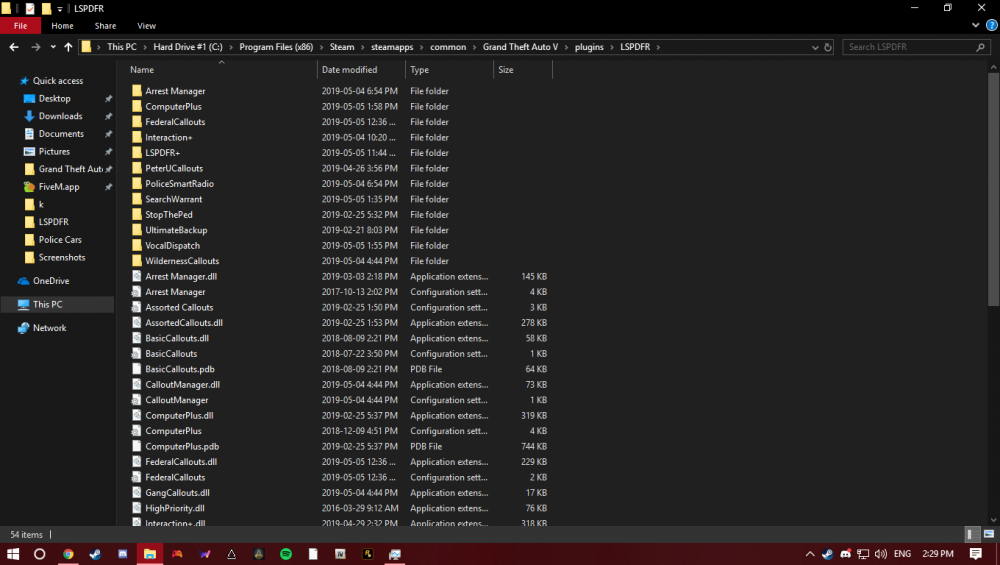The height and width of the screenshot is (565, 1000).
Task: Go up one folder level
Action: pyautogui.click(x=68, y=47)
